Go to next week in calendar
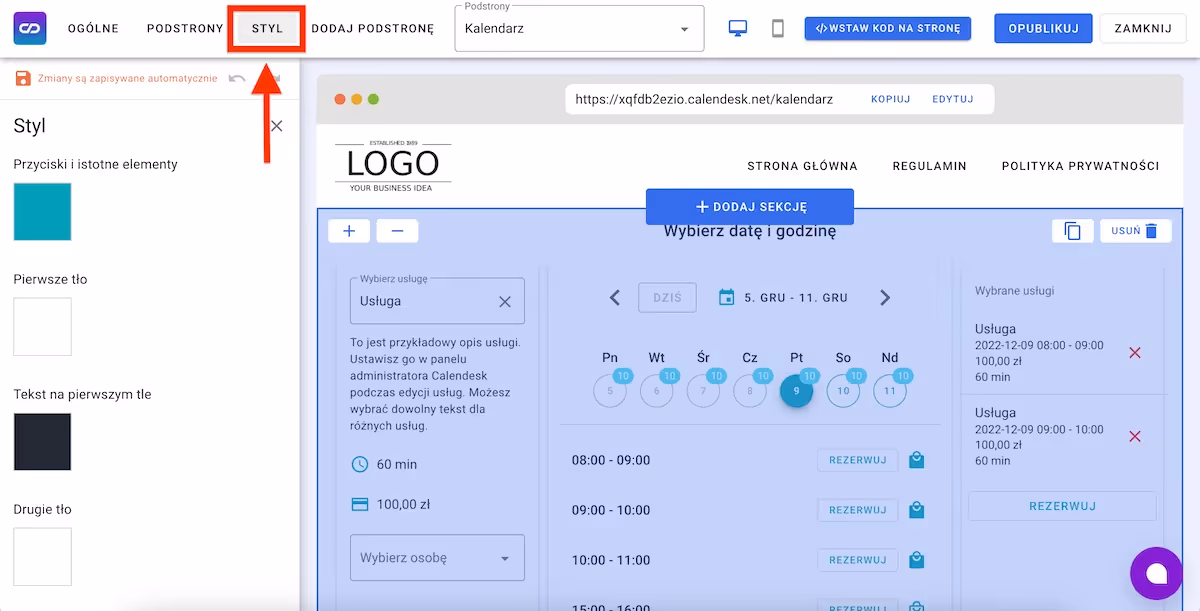This screenshot has width=1200, height=611. pyautogui.click(x=884, y=297)
